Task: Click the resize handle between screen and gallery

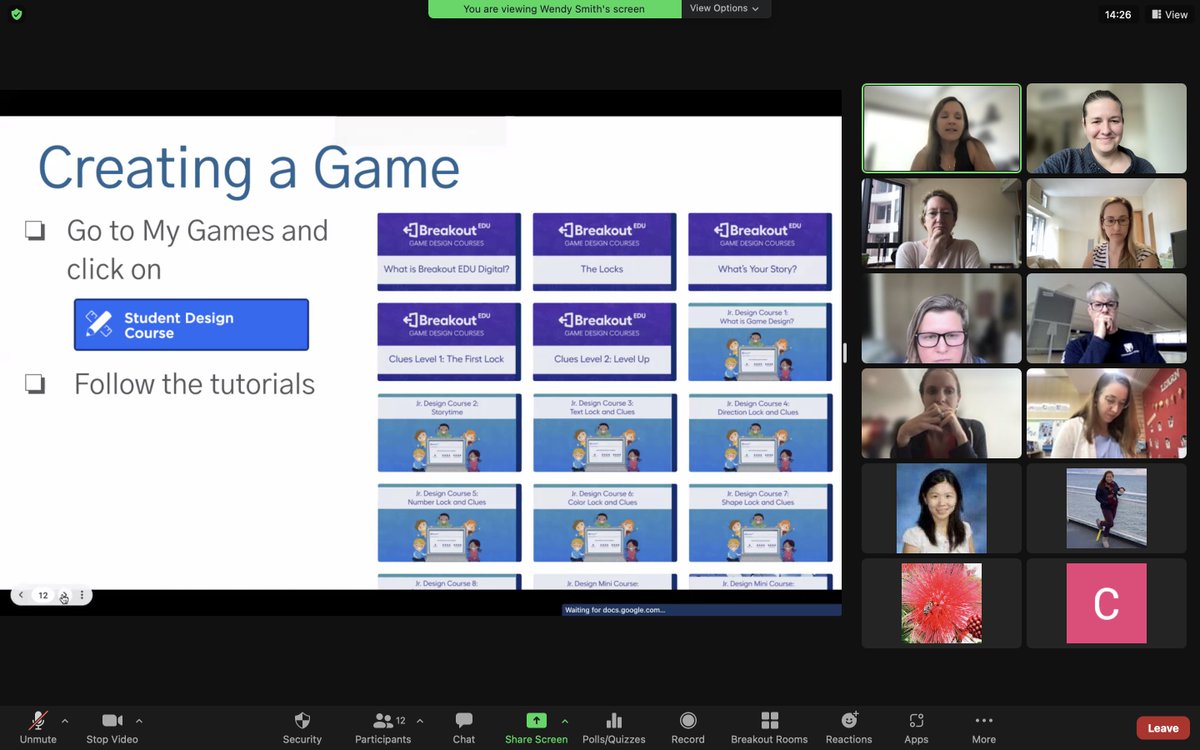Action: 846,352
